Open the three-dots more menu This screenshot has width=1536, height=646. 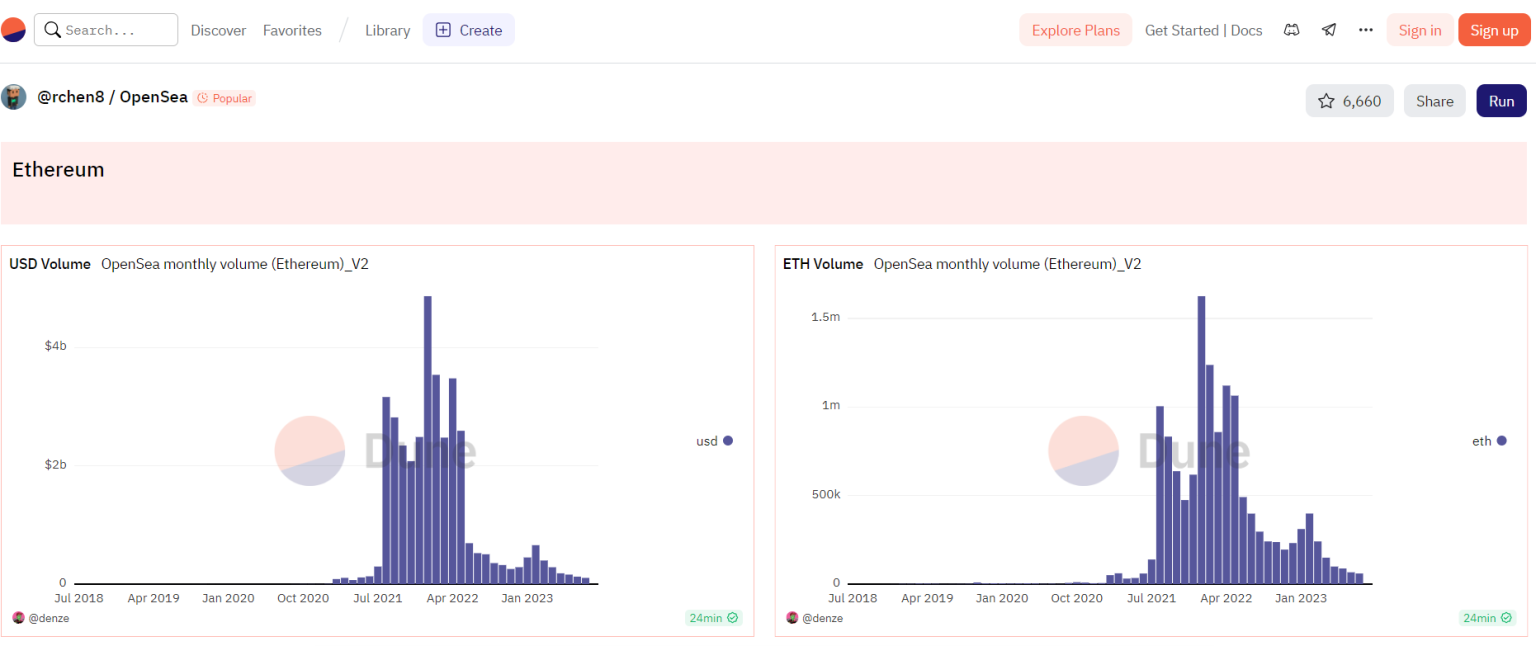(x=1366, y=30)
